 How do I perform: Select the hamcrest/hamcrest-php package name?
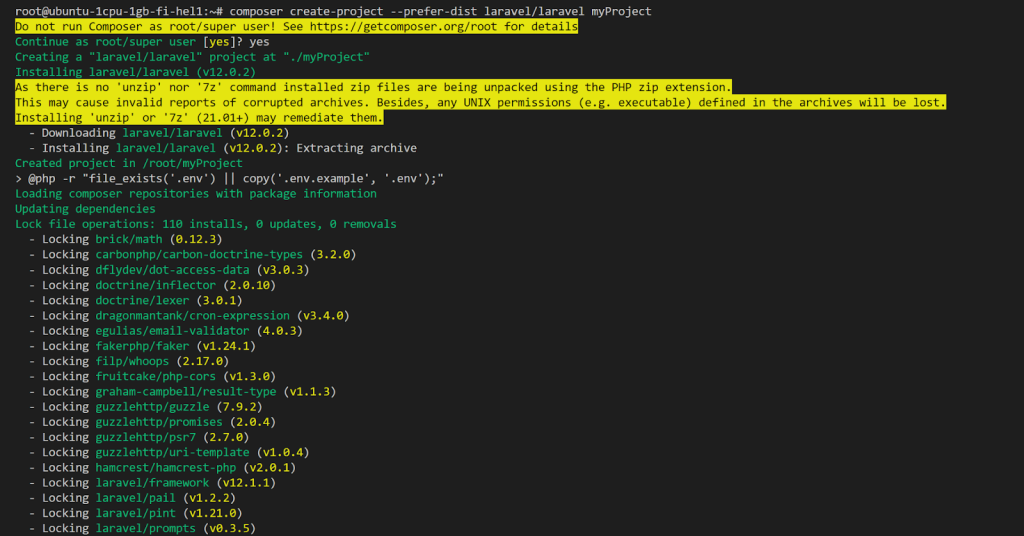click(165, 467)
